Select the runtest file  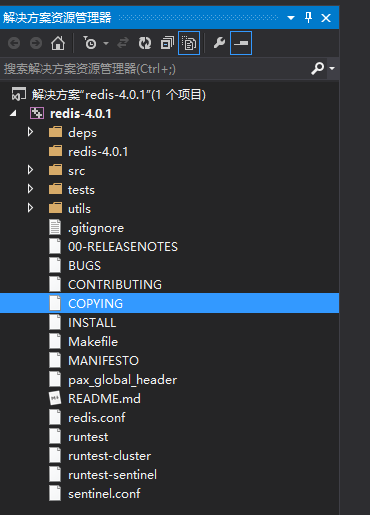88,437
